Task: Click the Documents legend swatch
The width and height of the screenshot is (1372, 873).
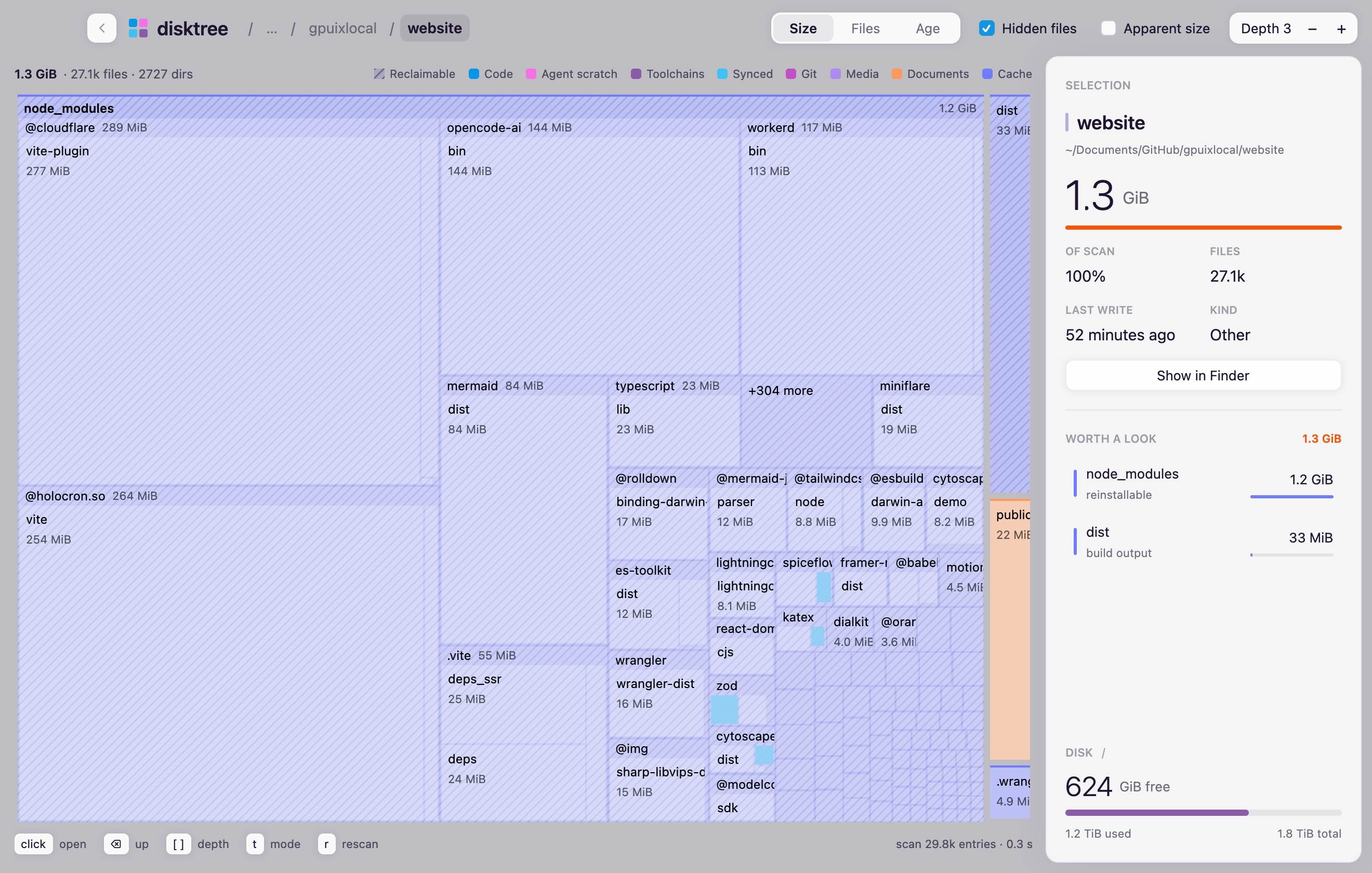Action: coord(896,73)
